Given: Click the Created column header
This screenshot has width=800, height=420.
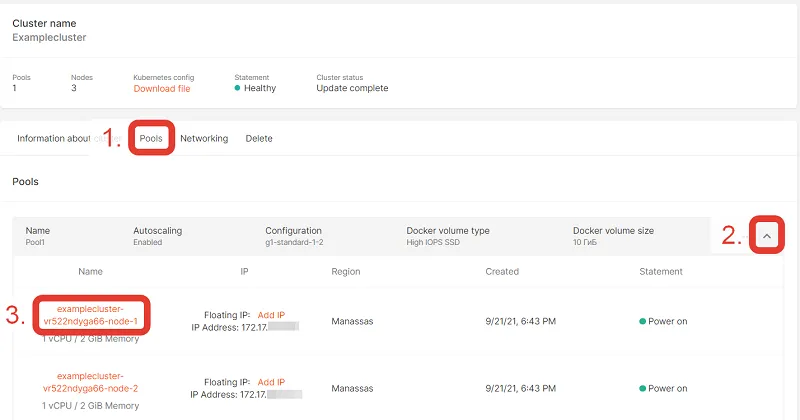Looking at the screenshot, I should coord(502,271).
